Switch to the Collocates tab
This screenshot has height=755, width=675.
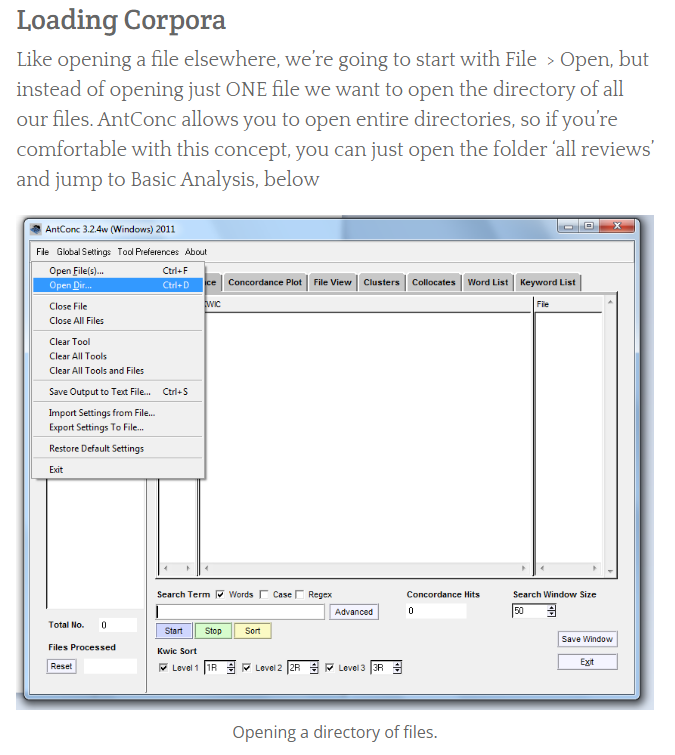(433, 282)
